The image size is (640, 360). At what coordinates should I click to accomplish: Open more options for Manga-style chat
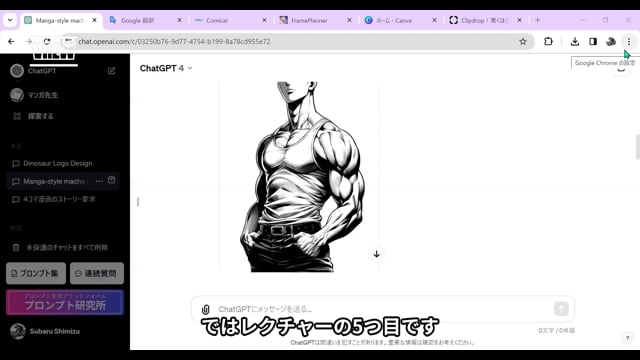(99, 181)
